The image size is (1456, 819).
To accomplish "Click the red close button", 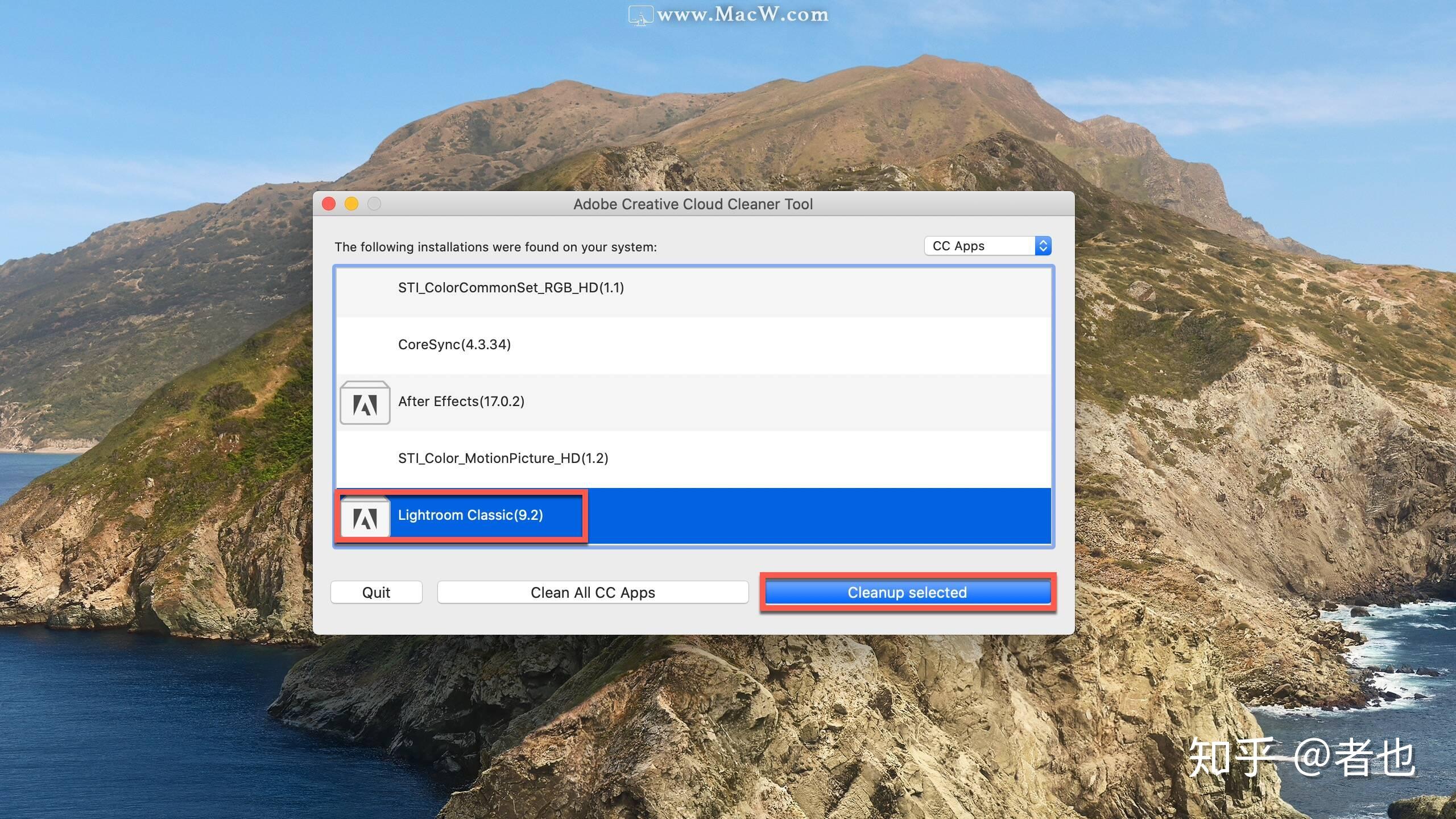I will pos(329,204).
